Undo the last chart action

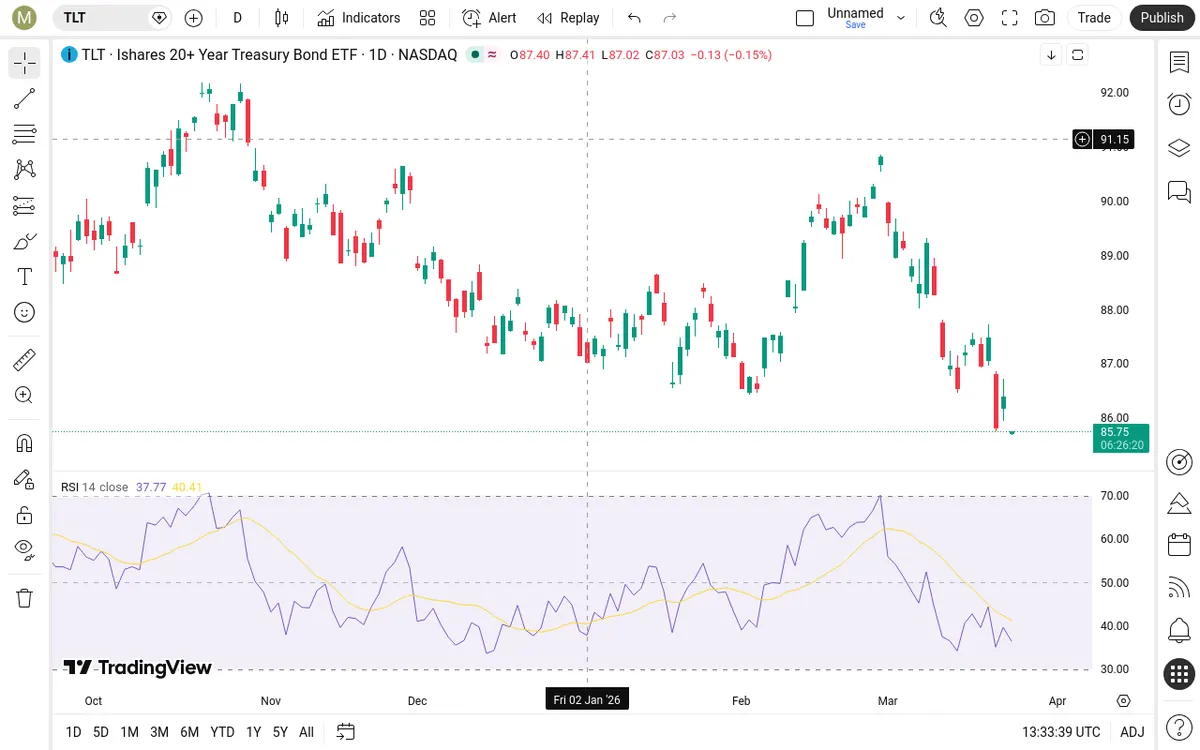click(x=634, y=18)
